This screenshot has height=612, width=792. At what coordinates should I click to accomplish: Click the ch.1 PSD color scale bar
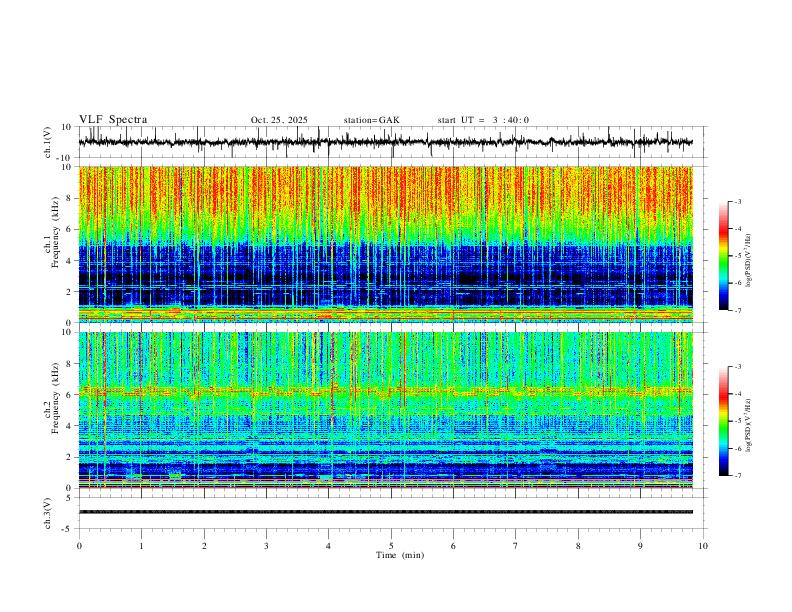724,256
